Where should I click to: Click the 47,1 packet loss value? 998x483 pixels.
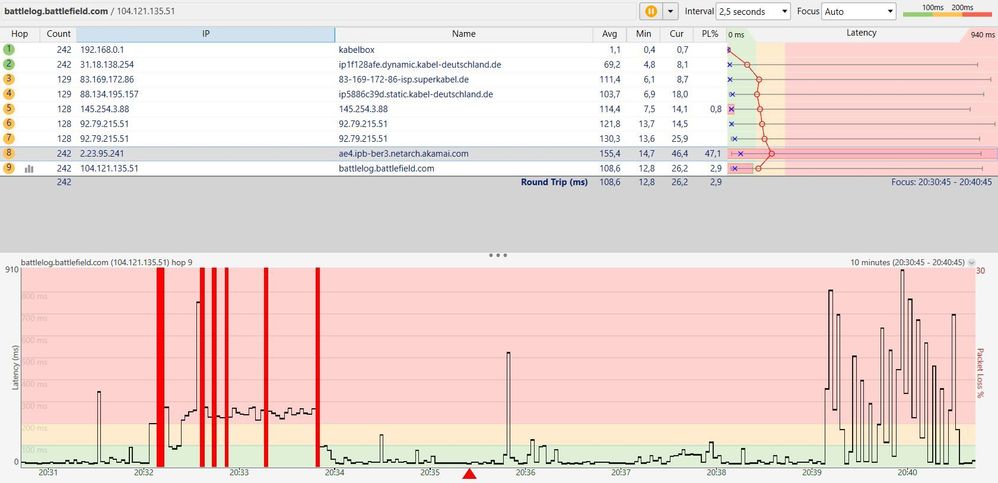713,153
